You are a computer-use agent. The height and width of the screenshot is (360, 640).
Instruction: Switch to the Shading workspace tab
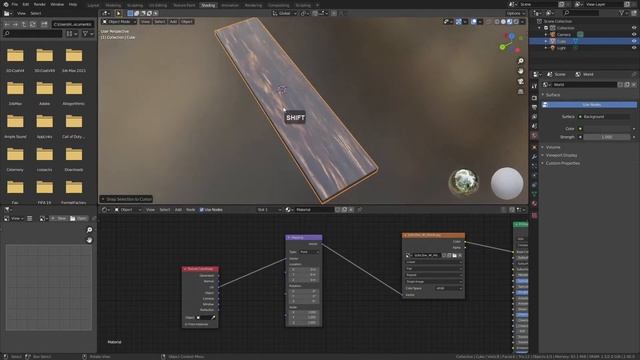208,5
